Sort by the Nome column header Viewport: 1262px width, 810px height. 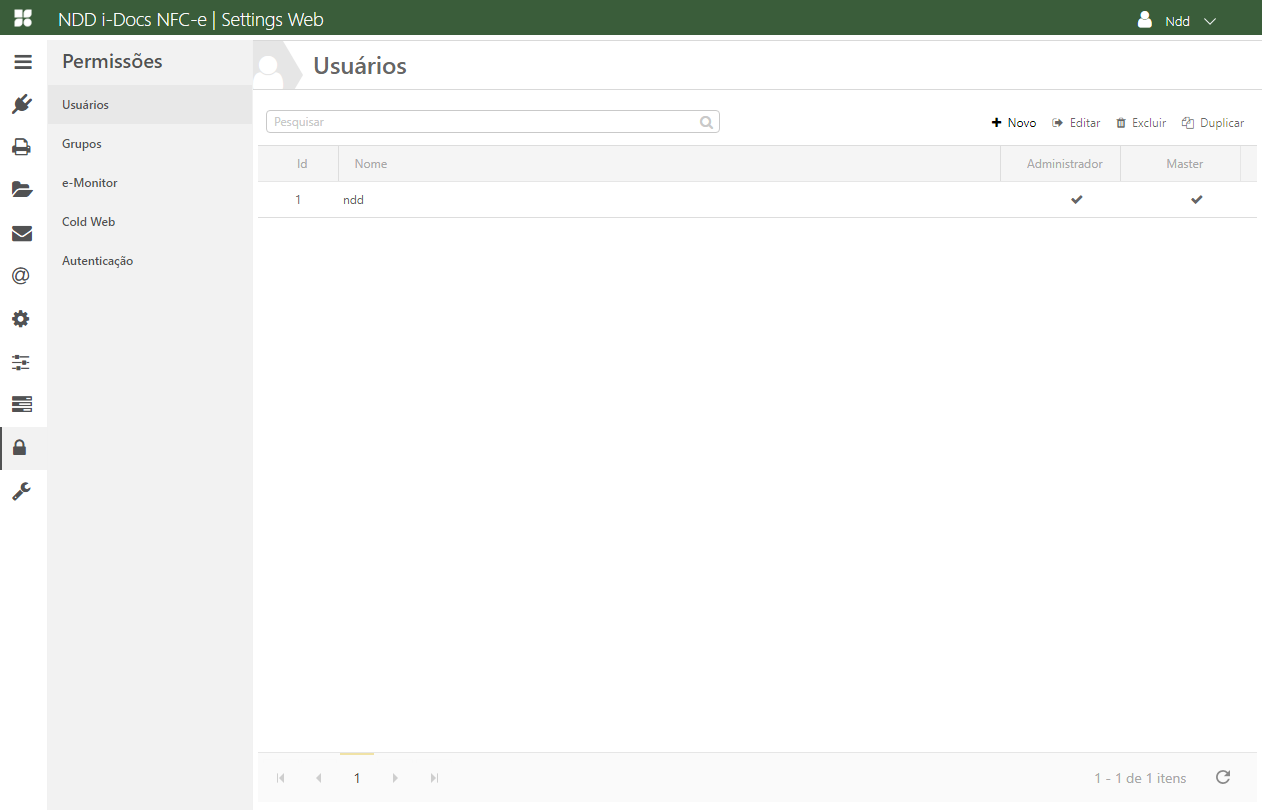click(x=669, y=164)
